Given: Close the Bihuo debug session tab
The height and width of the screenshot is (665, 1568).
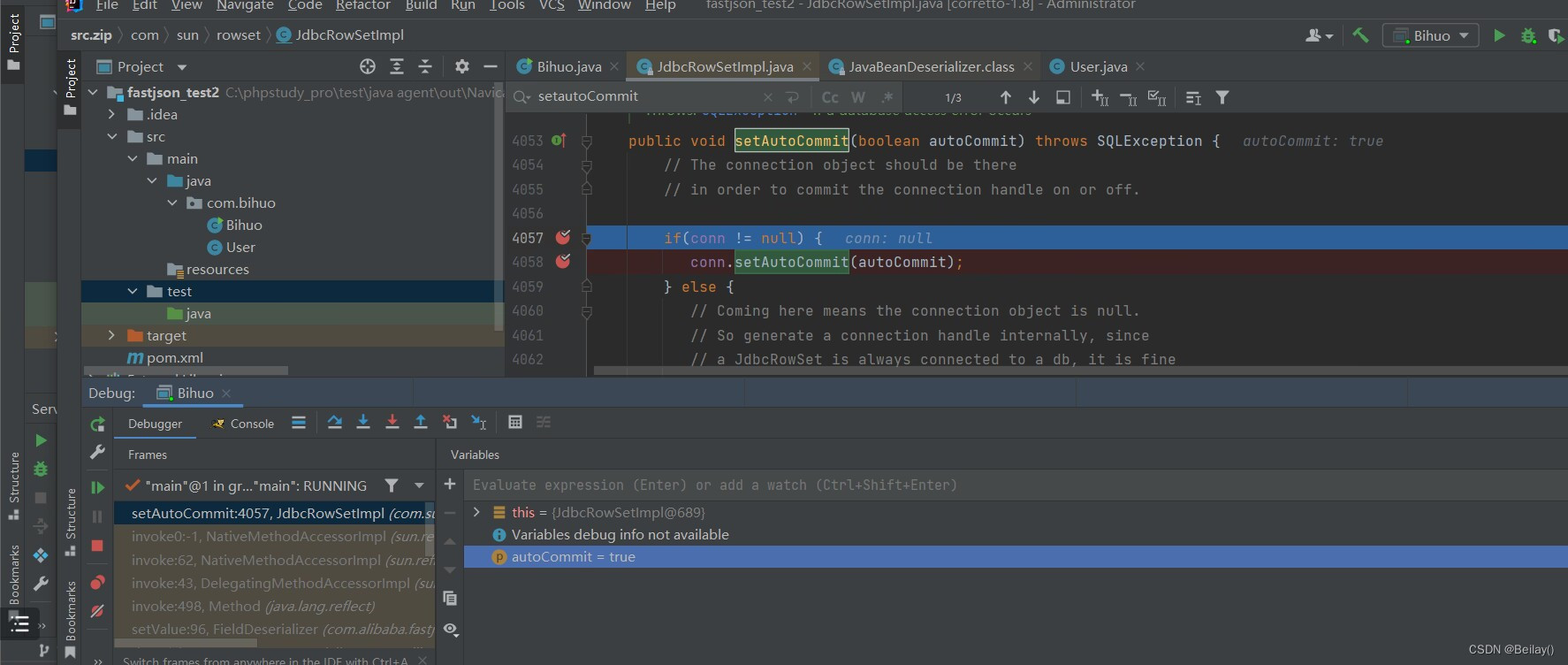Looking at the screenshot, I should click(x=226, y=394).
